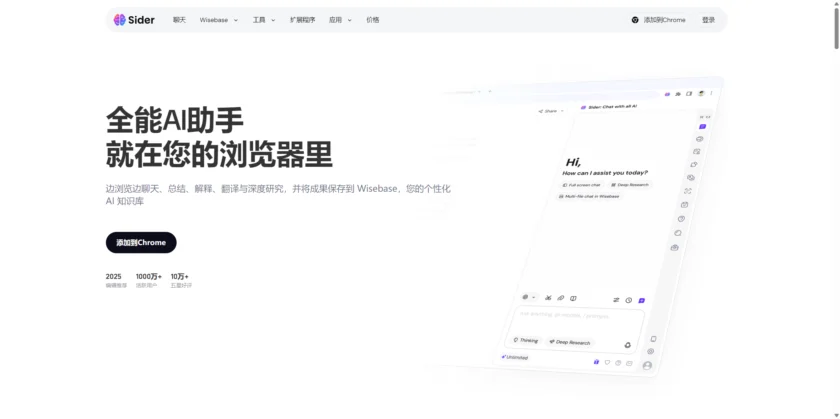Click the send icon in the input box
Viewport: 840px width, 419px height.
click(628, 345)
